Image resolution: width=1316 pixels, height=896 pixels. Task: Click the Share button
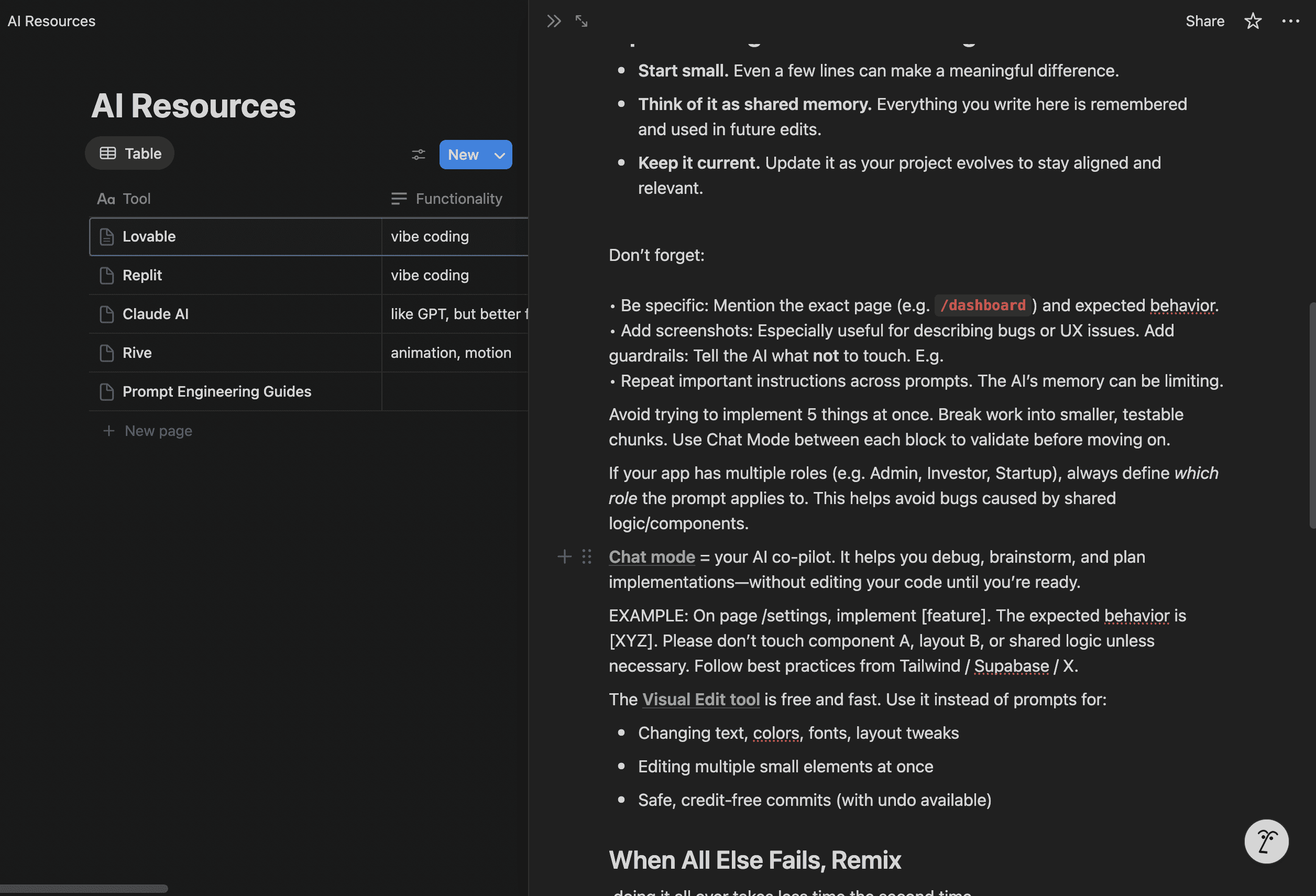point(1204,21)
